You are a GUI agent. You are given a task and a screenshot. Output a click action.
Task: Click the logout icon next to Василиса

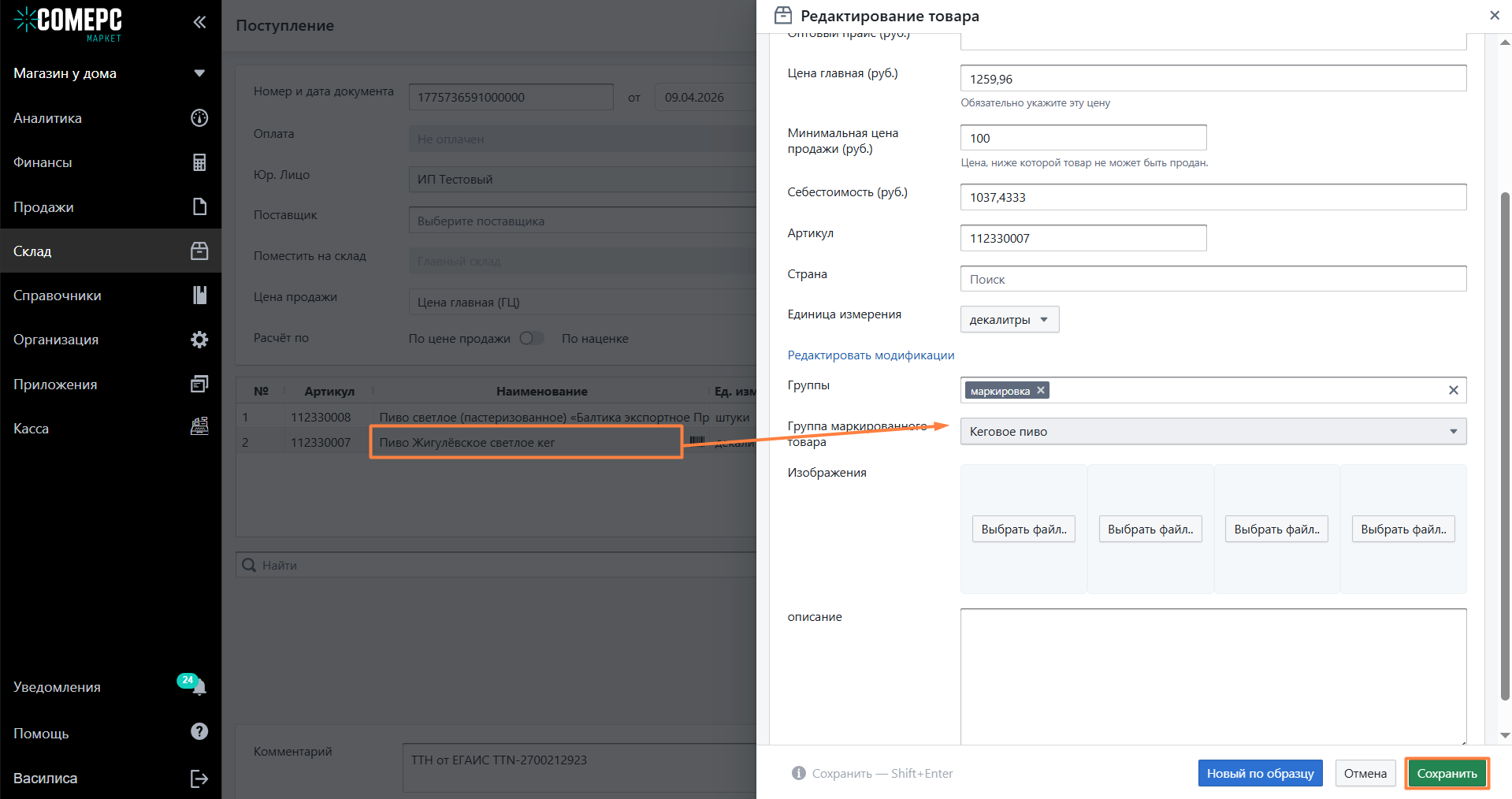199,779
